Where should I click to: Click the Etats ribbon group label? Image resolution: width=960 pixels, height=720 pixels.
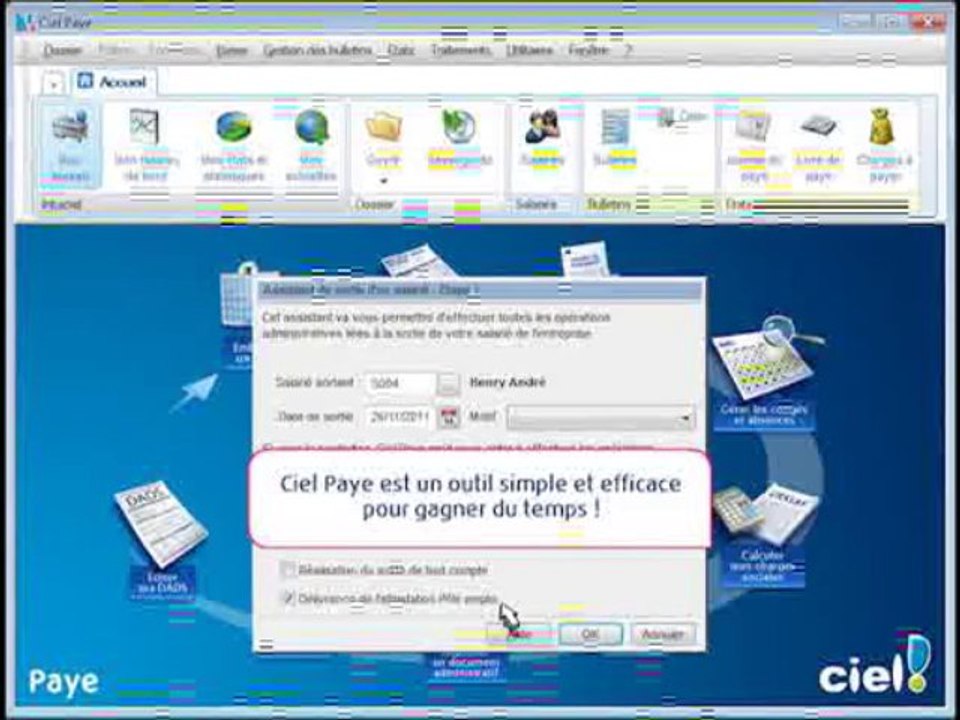click(738, 204)
